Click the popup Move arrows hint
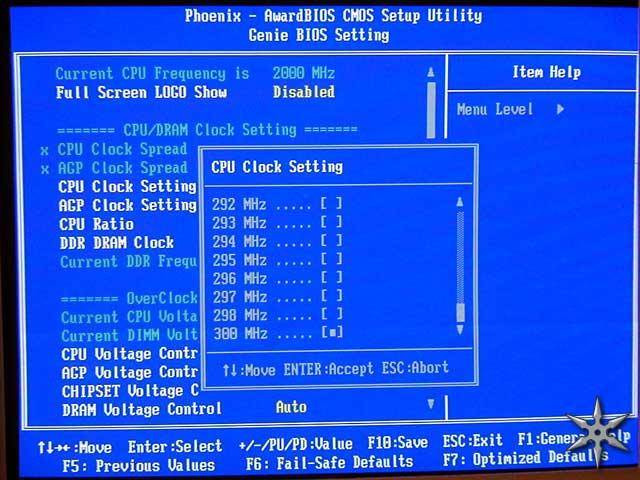 (x=249, y=371)
